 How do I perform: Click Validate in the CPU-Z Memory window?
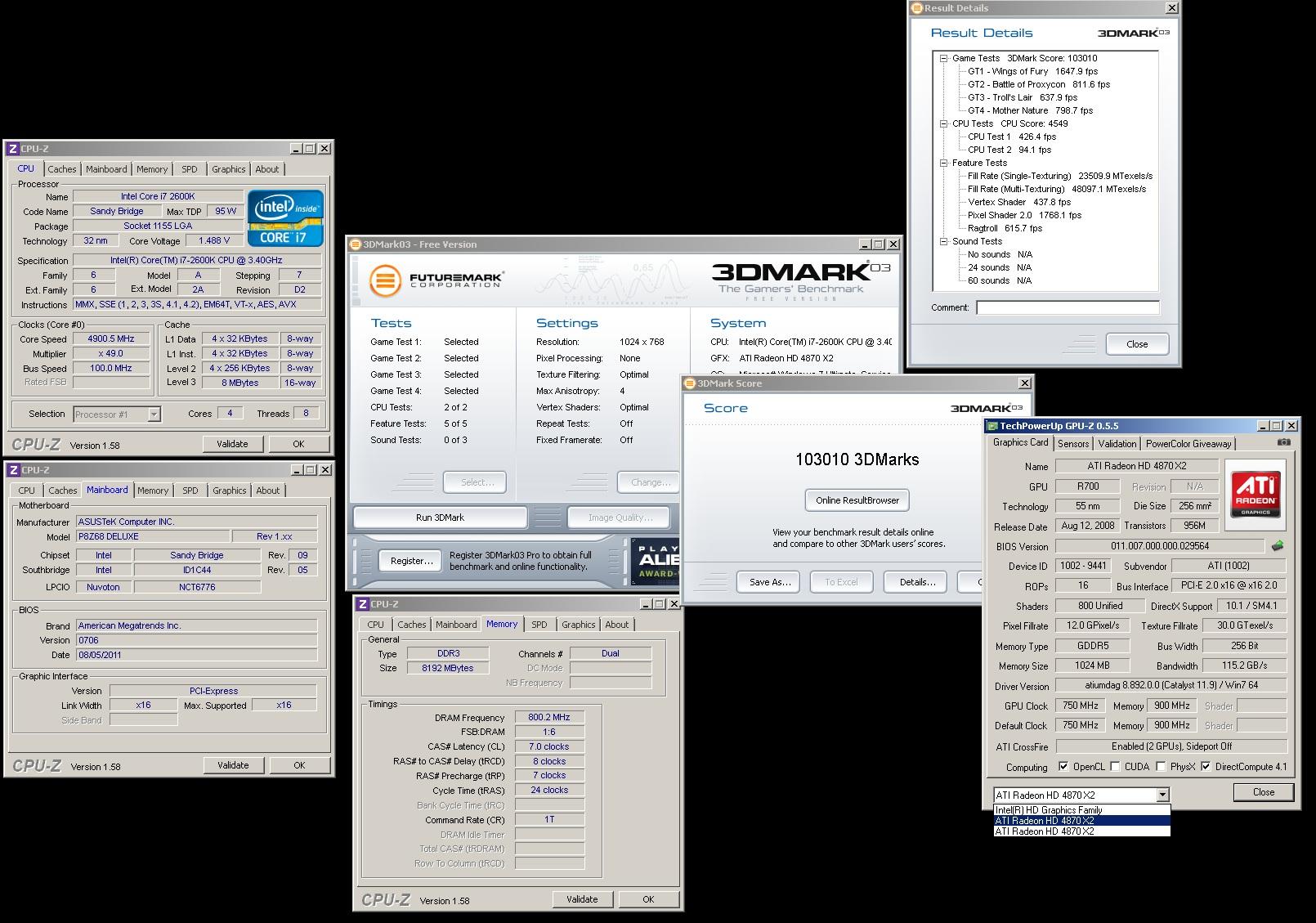click(582, 899)
